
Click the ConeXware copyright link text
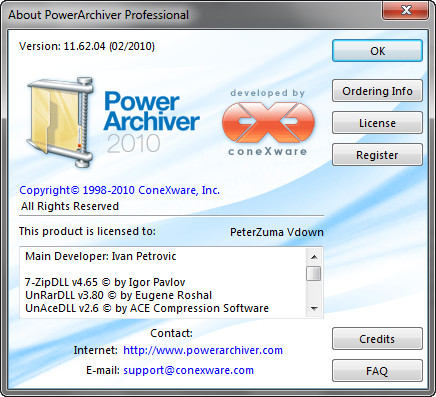coord(120,190)
